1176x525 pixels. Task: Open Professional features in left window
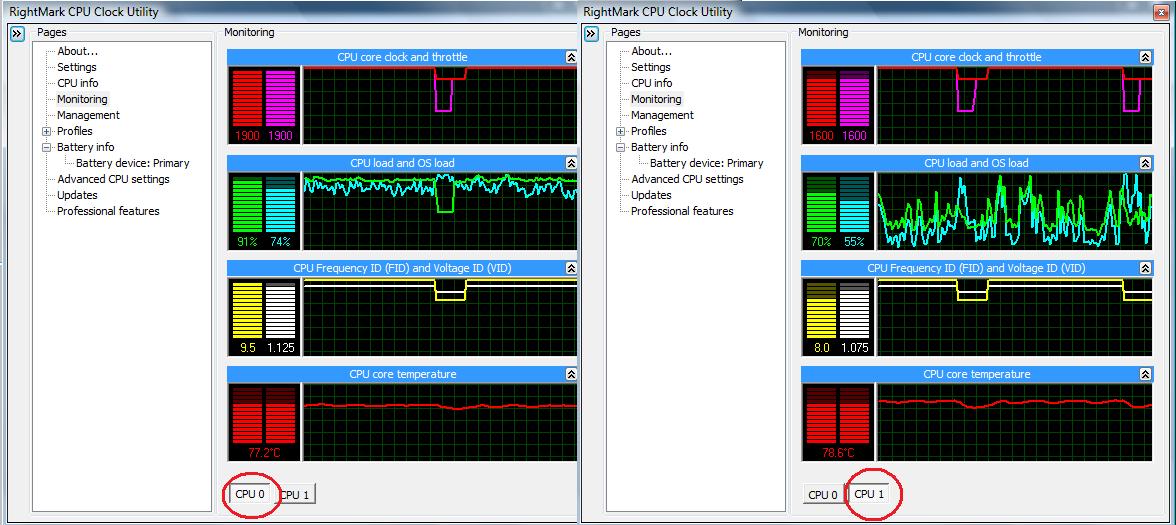tap(108, 211)
